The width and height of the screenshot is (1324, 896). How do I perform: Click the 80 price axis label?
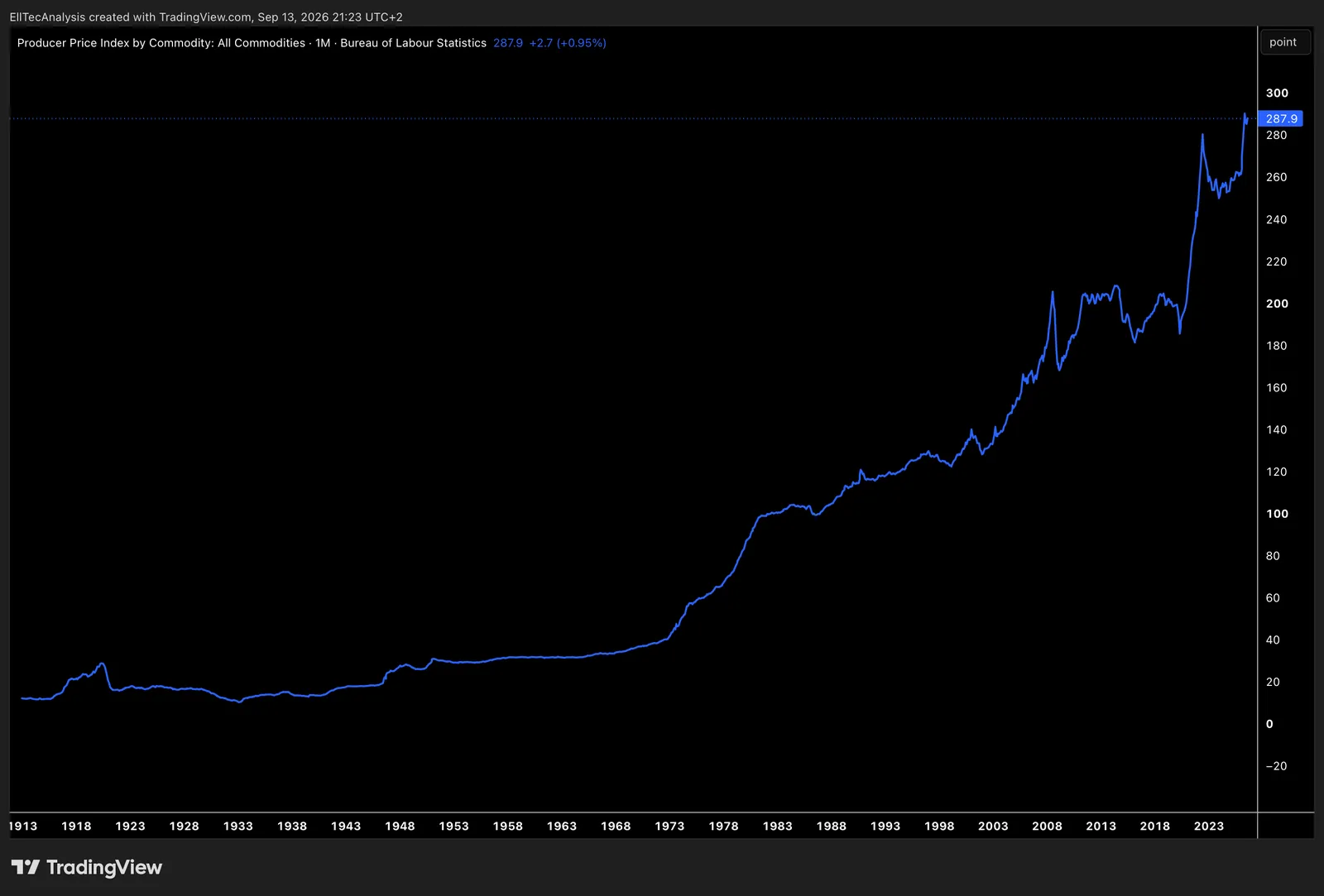click(x=1273, y=556)
